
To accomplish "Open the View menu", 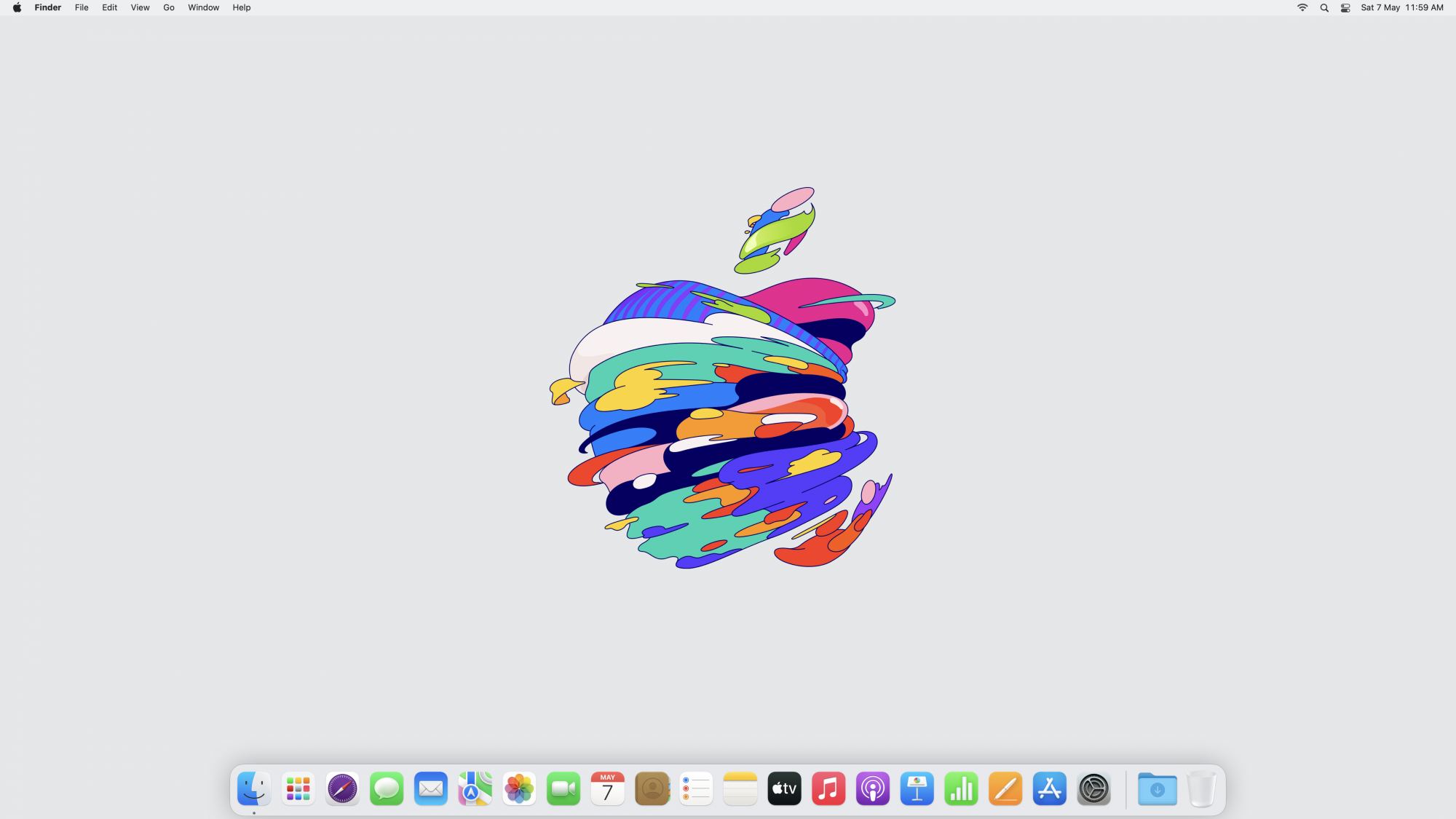I will [x=140, y=8].
